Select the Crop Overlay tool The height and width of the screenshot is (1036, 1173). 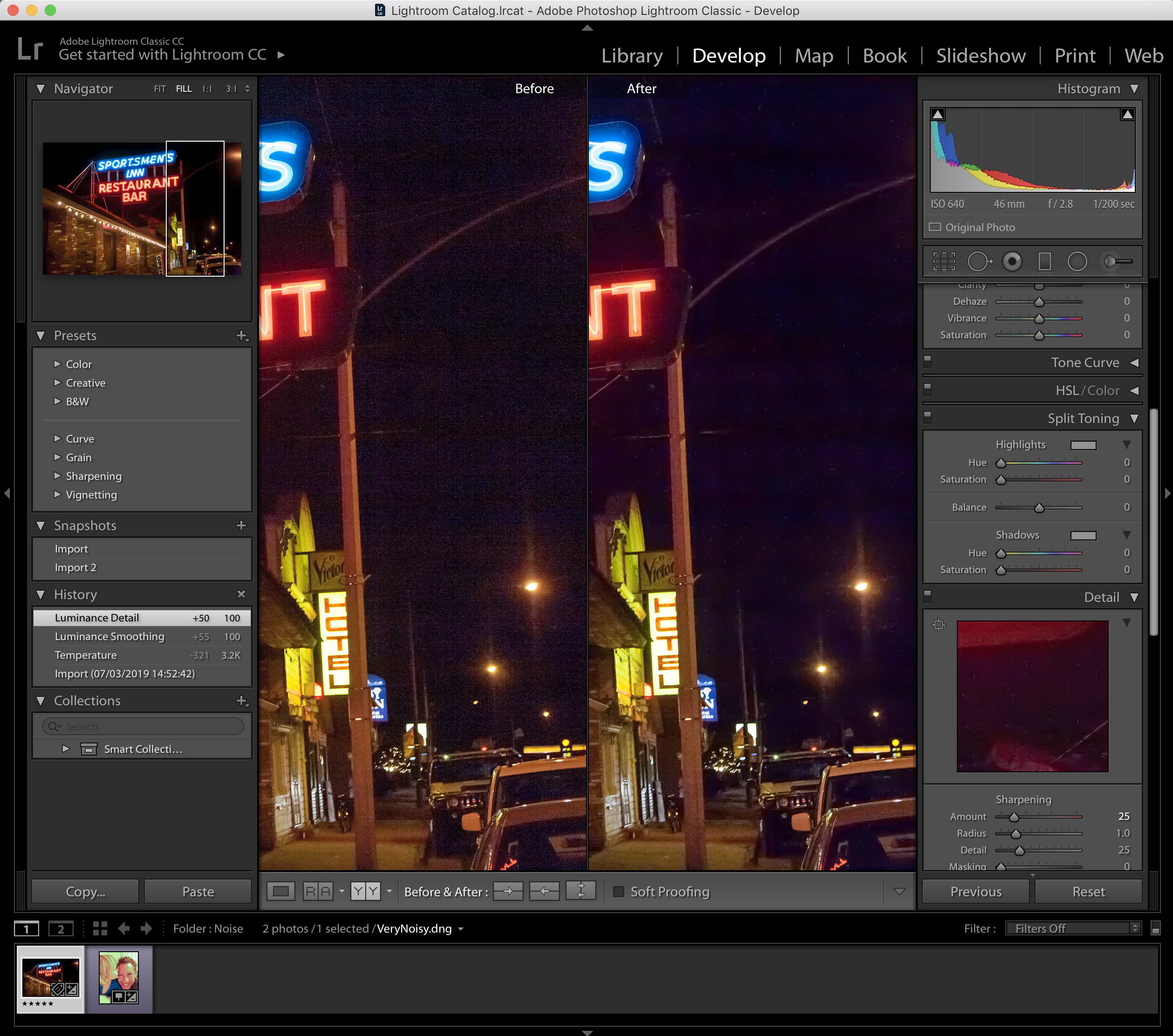pyautogui.click(x=944, y=262)
